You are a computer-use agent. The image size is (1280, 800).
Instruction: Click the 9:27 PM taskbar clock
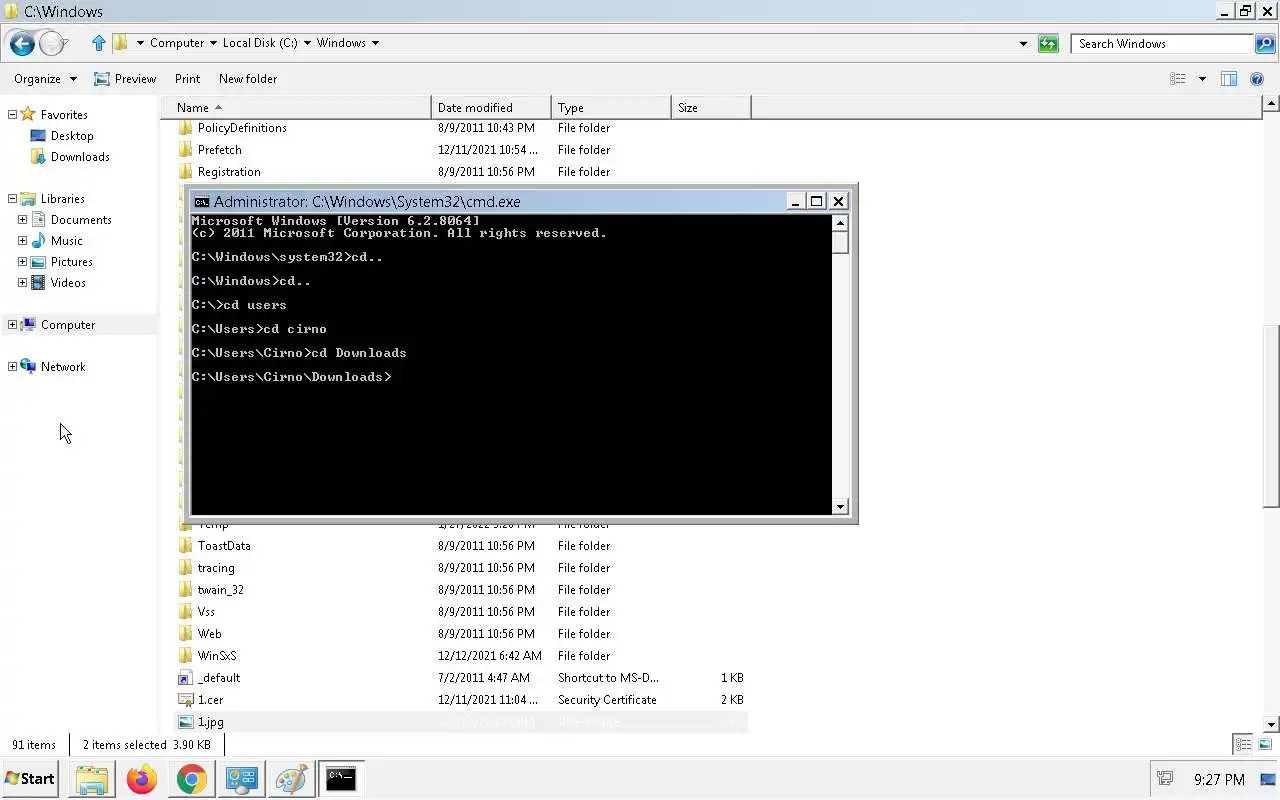click(1219, 779)
